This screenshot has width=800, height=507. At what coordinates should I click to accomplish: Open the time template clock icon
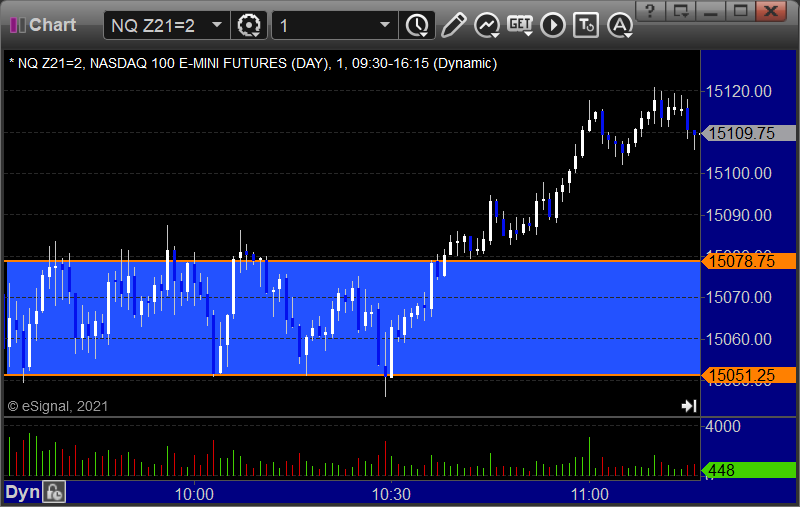point(417,25)
